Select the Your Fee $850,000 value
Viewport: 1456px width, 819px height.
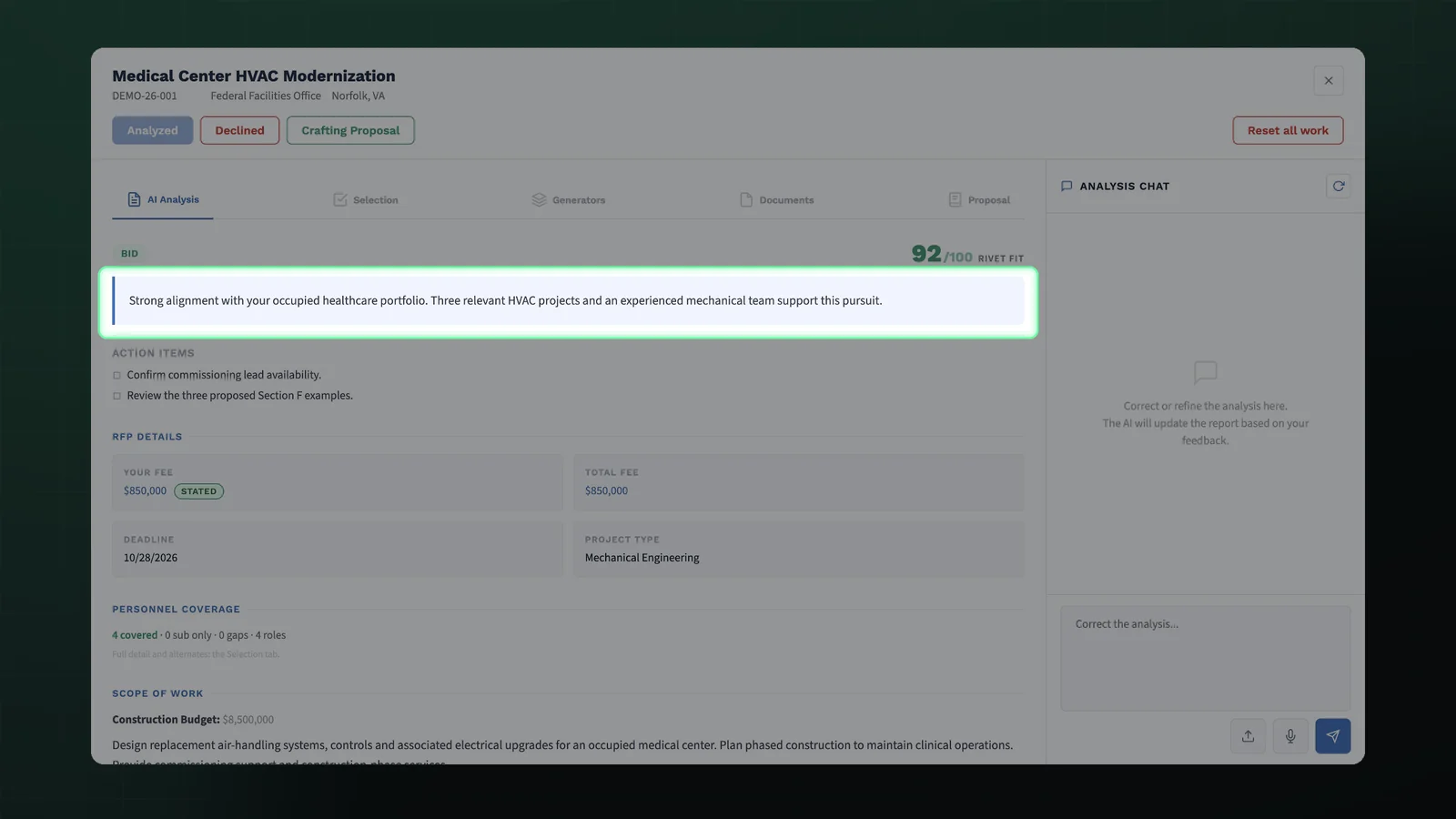[x=145, y=491]
